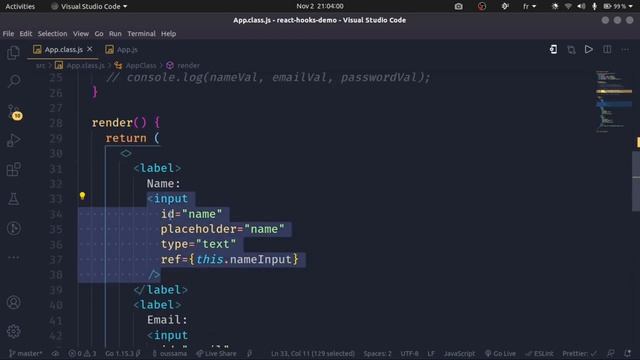Click Activities in the top bar
Viewport: 640px width, 360px height.
coord(20,7)
